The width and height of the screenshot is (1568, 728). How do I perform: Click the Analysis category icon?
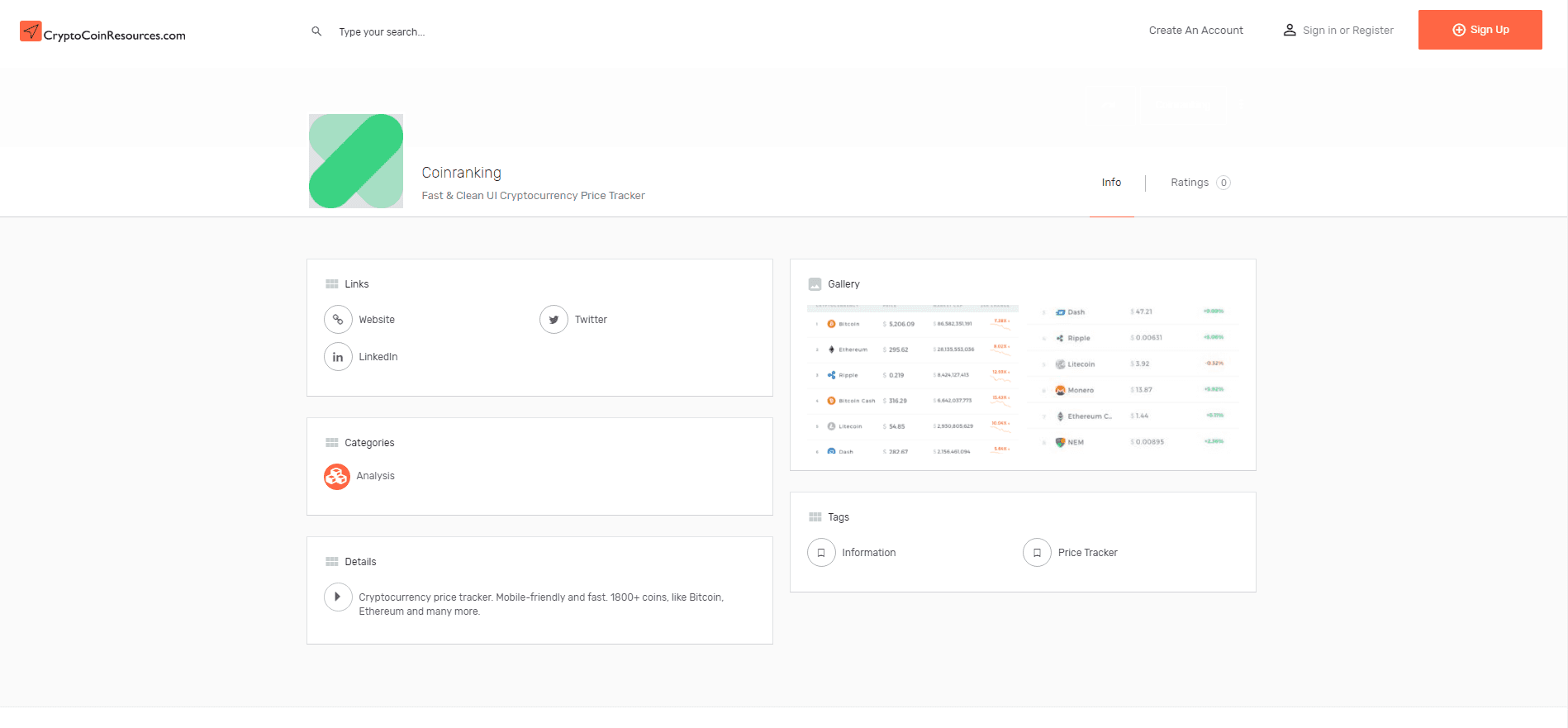[337, 476]
